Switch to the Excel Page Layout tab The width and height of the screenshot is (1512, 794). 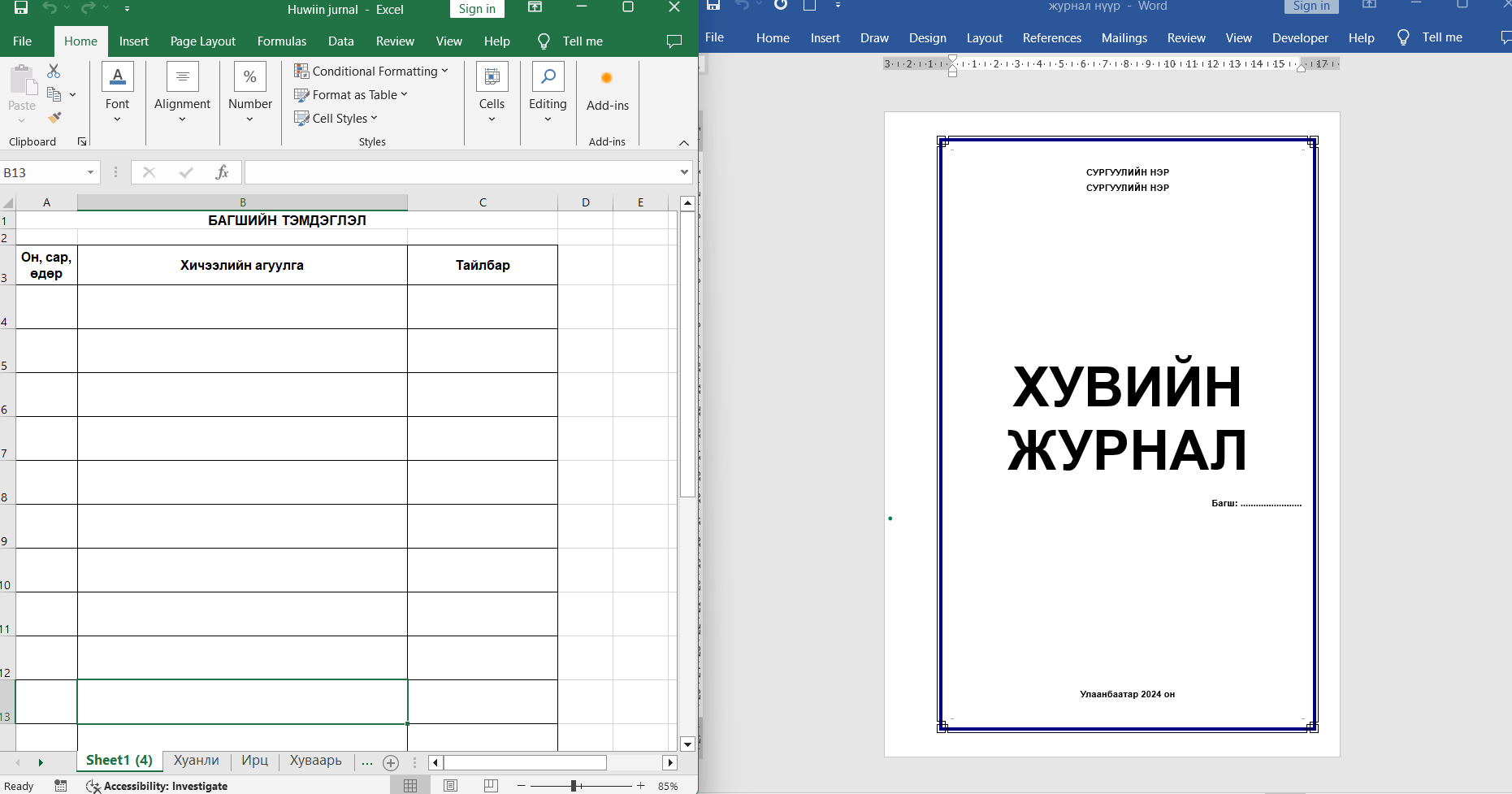pyautogui.click(x=203, y=41)
